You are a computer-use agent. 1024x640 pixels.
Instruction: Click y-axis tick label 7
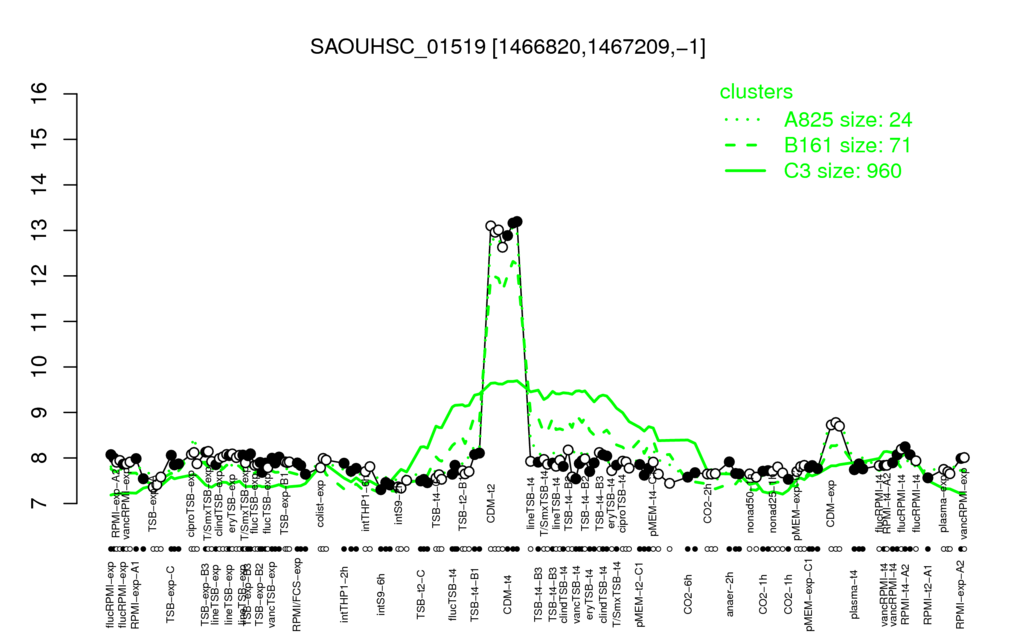[x=40, y=504]
